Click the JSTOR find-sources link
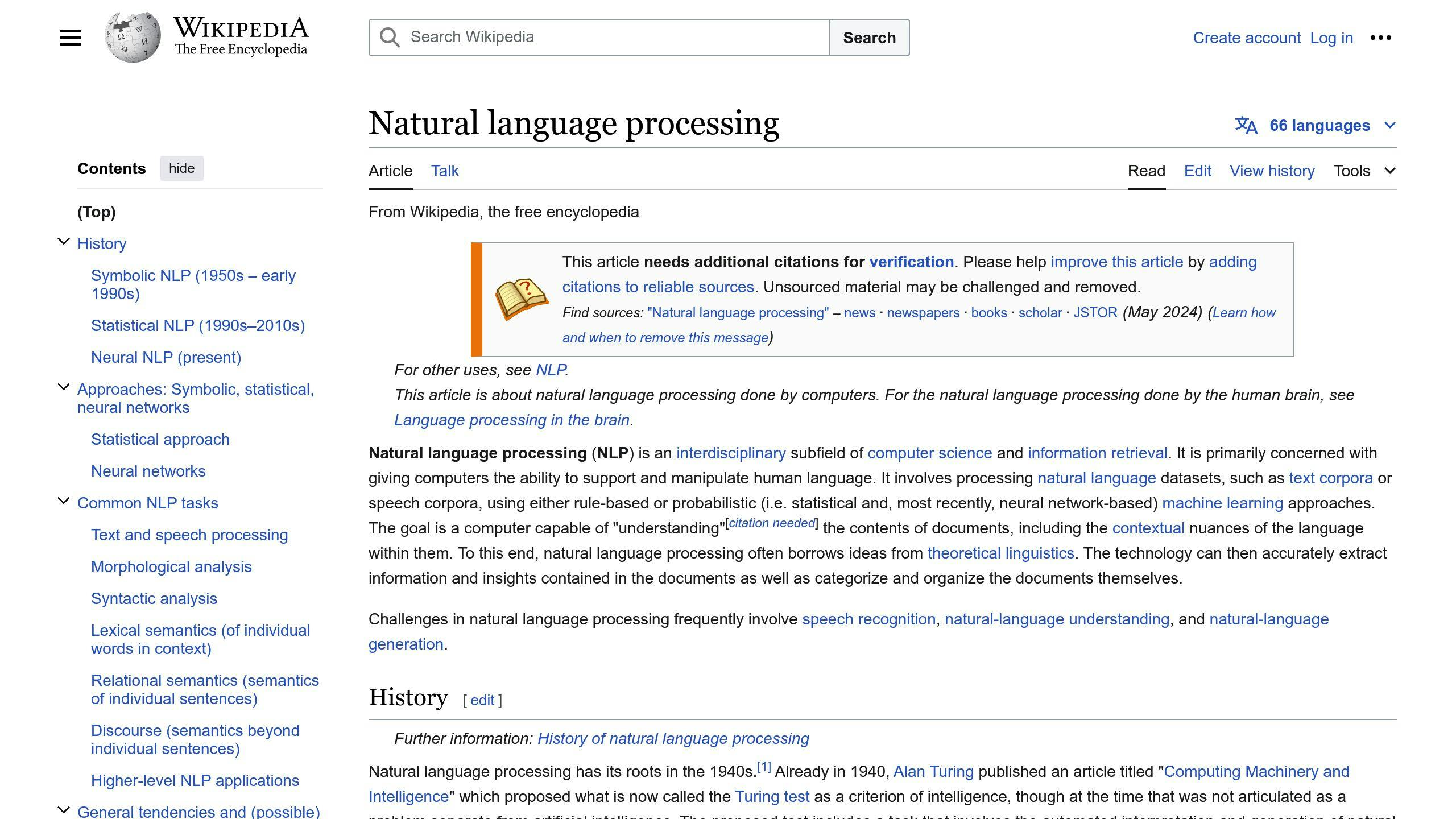This screenshot has width=1456, height=819. (x=1095, y=313)
